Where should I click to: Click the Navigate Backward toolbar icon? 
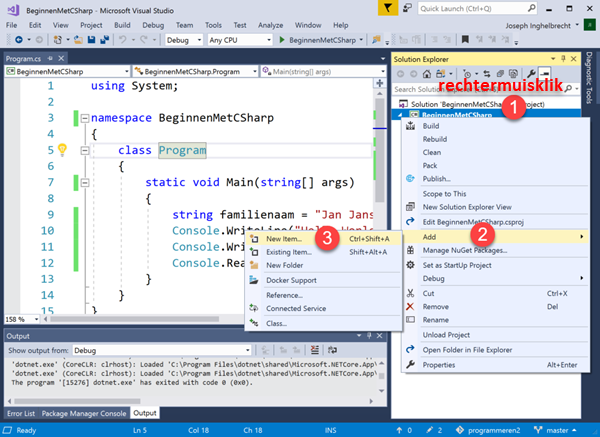pos(18,39)
